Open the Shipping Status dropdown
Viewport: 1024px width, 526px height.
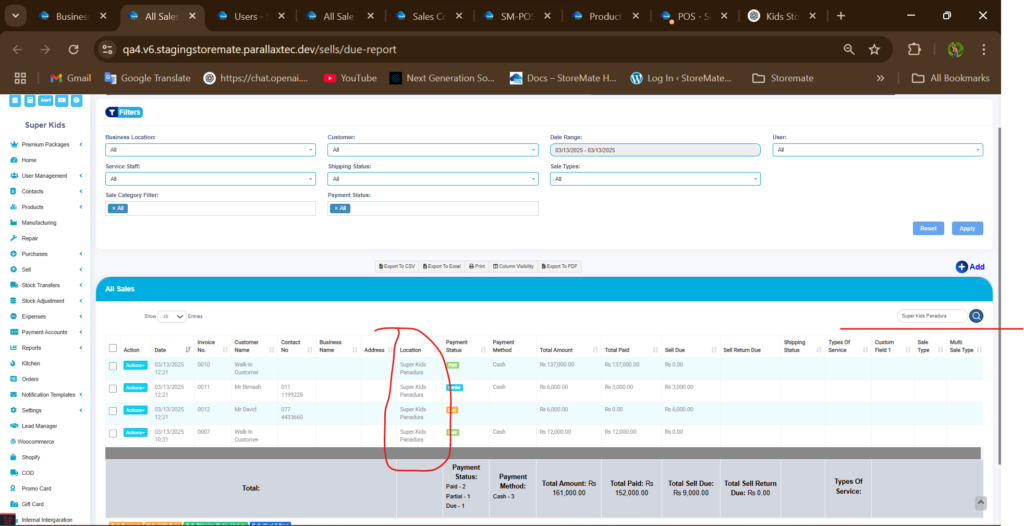432,178
